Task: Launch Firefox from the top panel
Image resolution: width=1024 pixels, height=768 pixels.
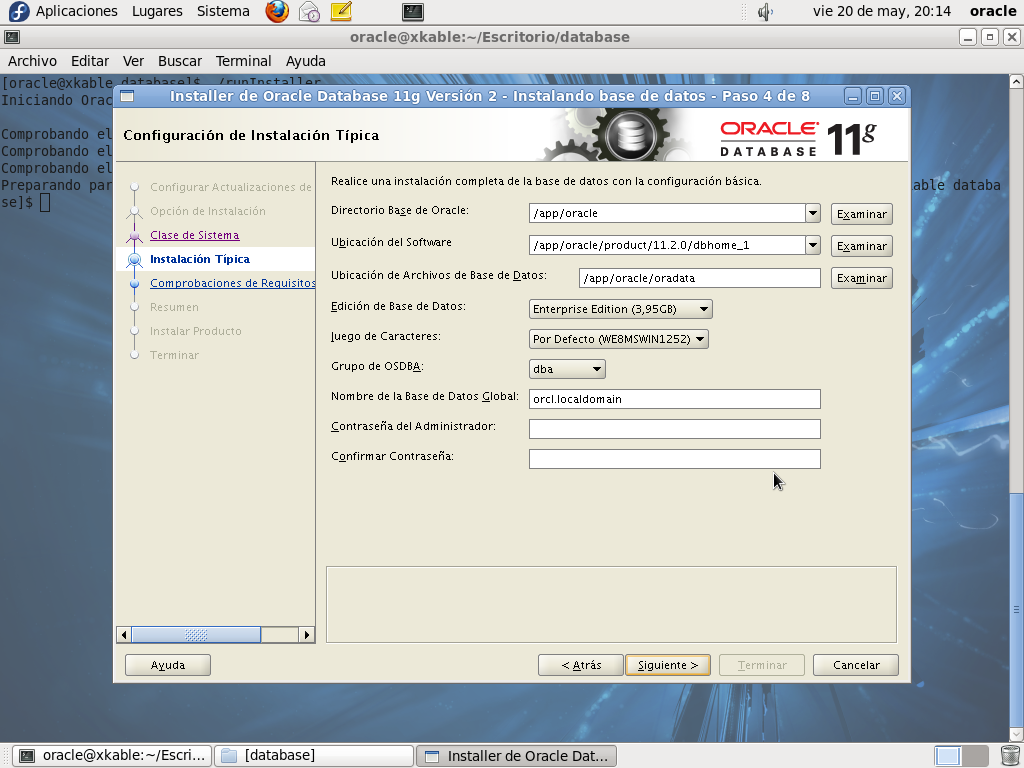Action: click(277, 11)
